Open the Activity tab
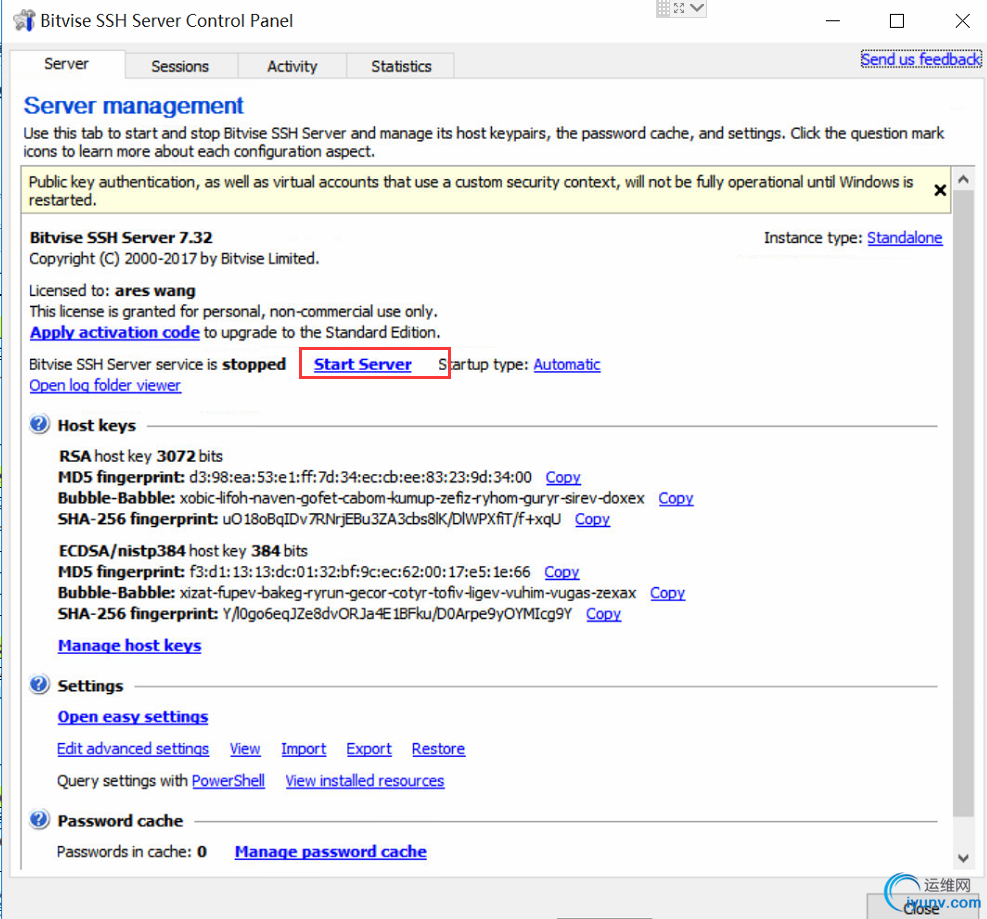The image size is (987, 919). [x=292, y=66]
